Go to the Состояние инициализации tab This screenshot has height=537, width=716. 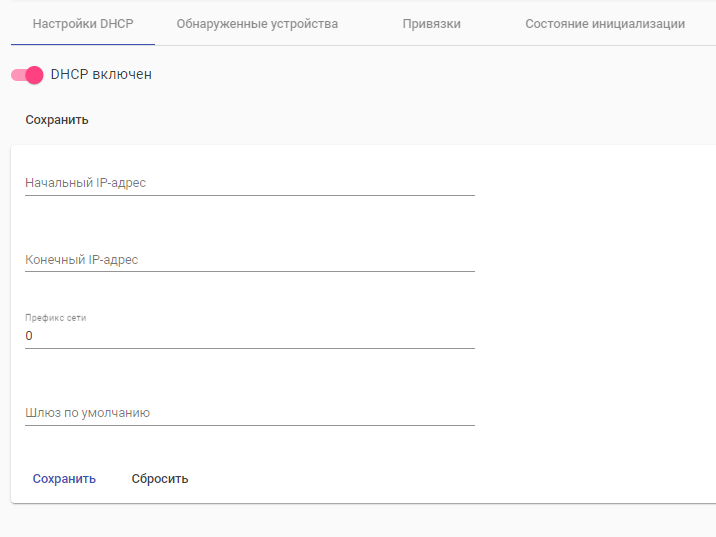(x=605, y=23)
